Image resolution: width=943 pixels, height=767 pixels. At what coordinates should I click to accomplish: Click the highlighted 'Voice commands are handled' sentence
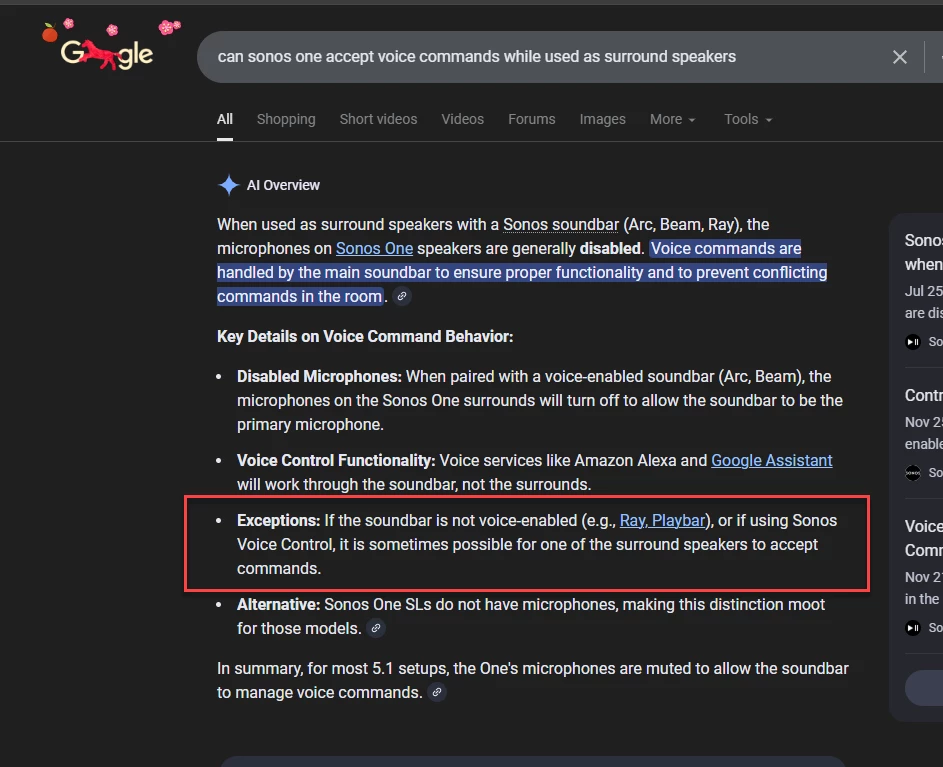(x=522, y=273)
